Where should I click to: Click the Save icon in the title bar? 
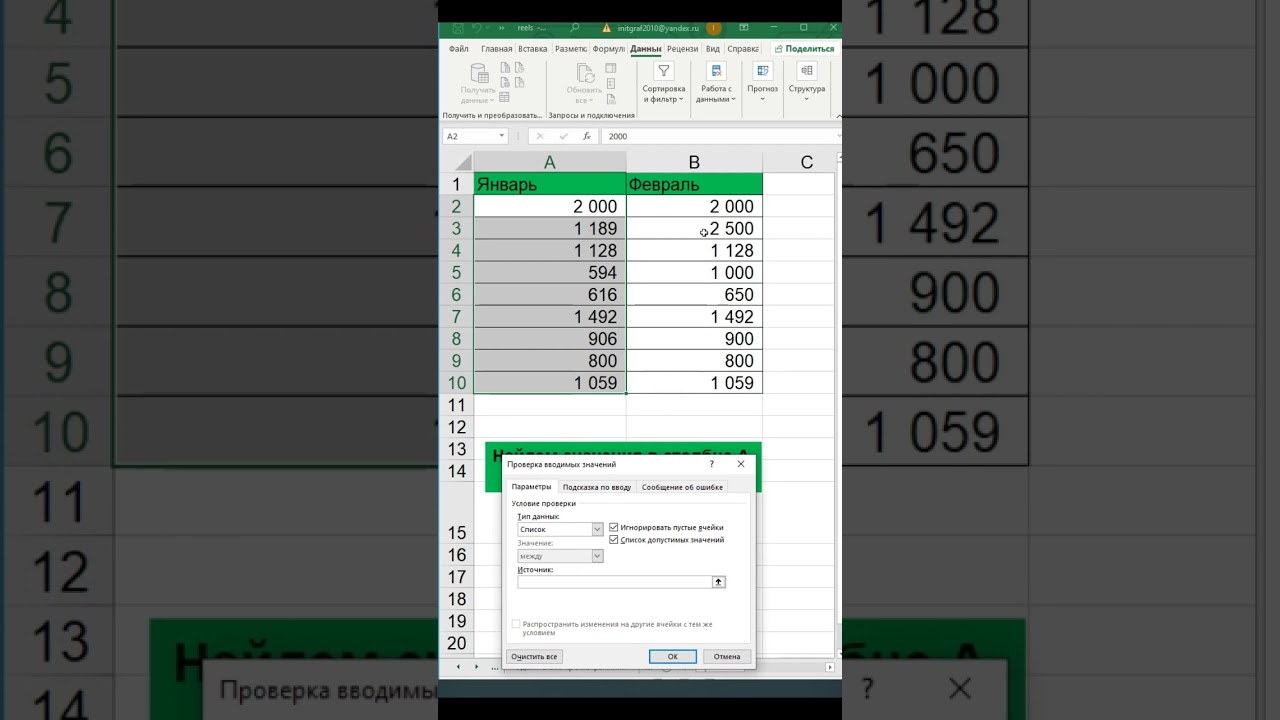coord(457,28)
